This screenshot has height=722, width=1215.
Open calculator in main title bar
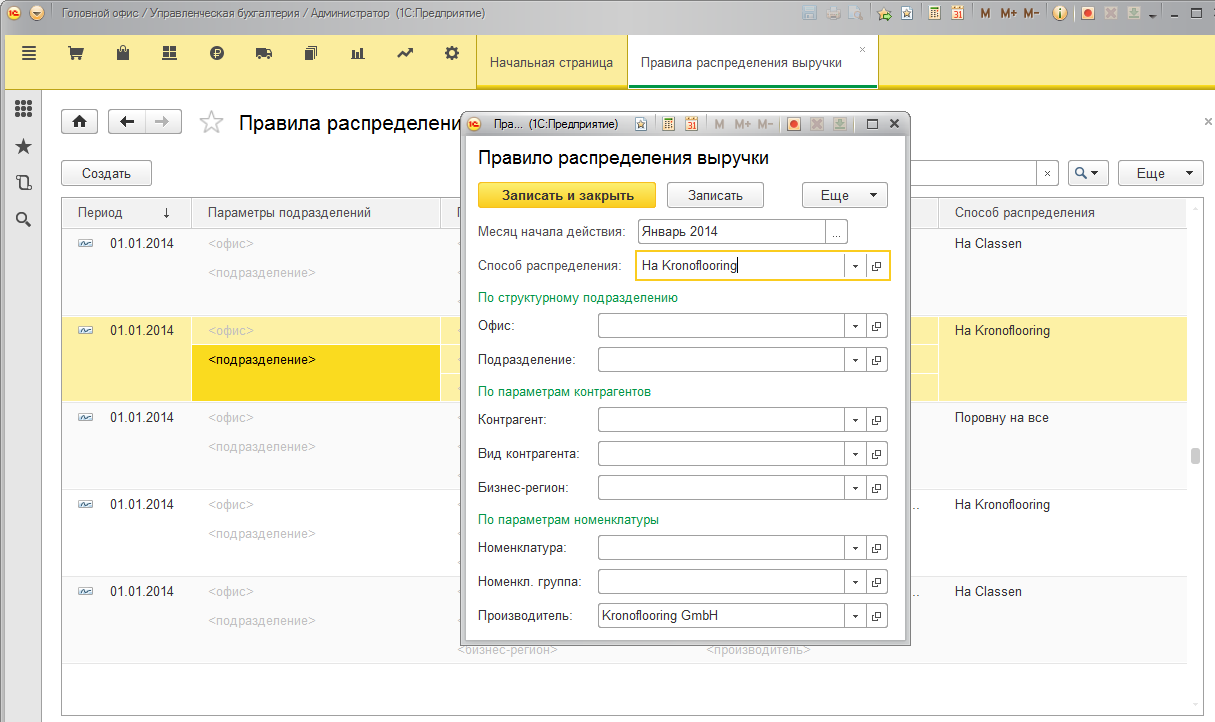935,13
